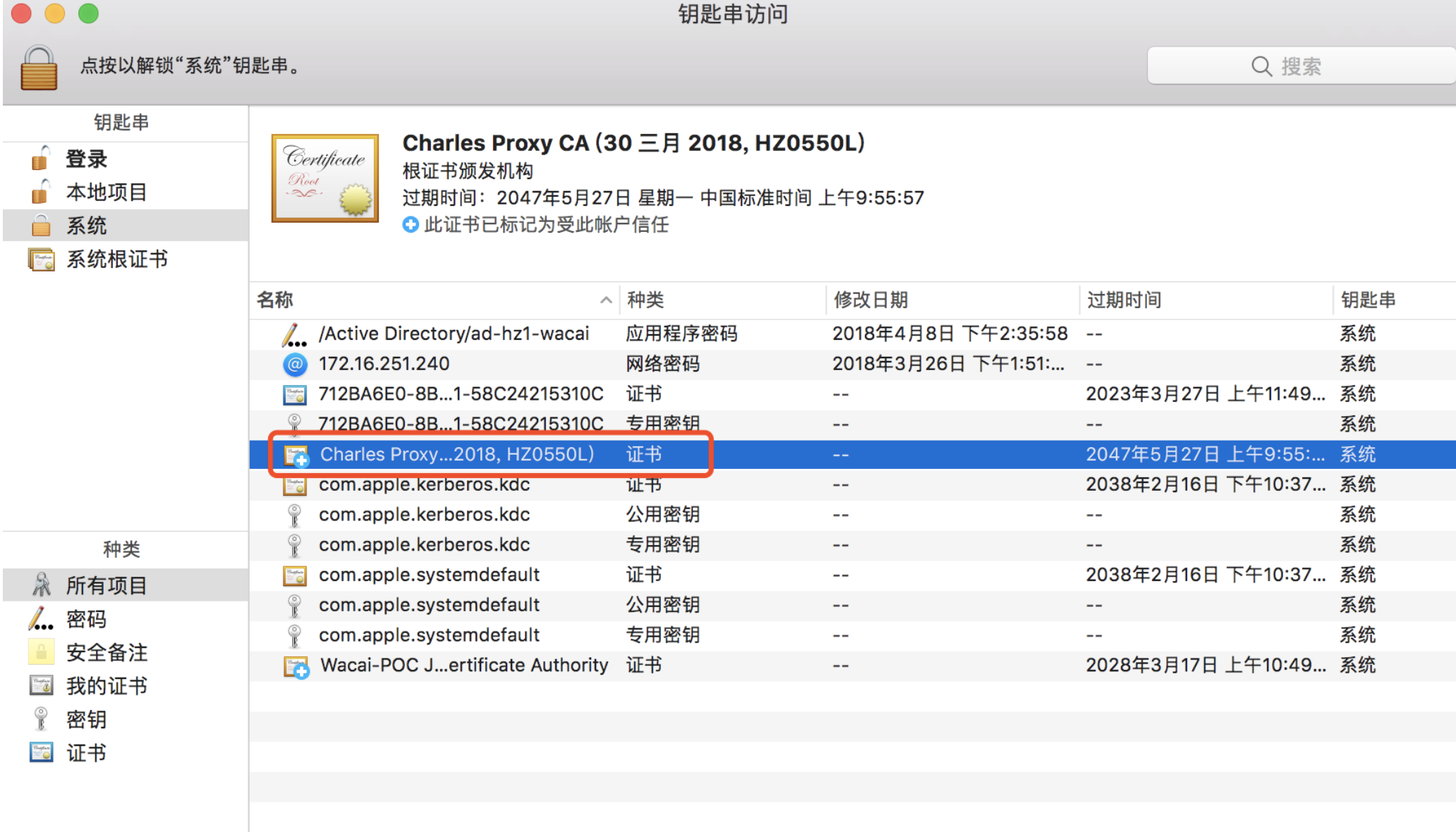Open the 系统根证书 keychain
This screenshot has width=1456, height=832.
(x=116, y=259)
